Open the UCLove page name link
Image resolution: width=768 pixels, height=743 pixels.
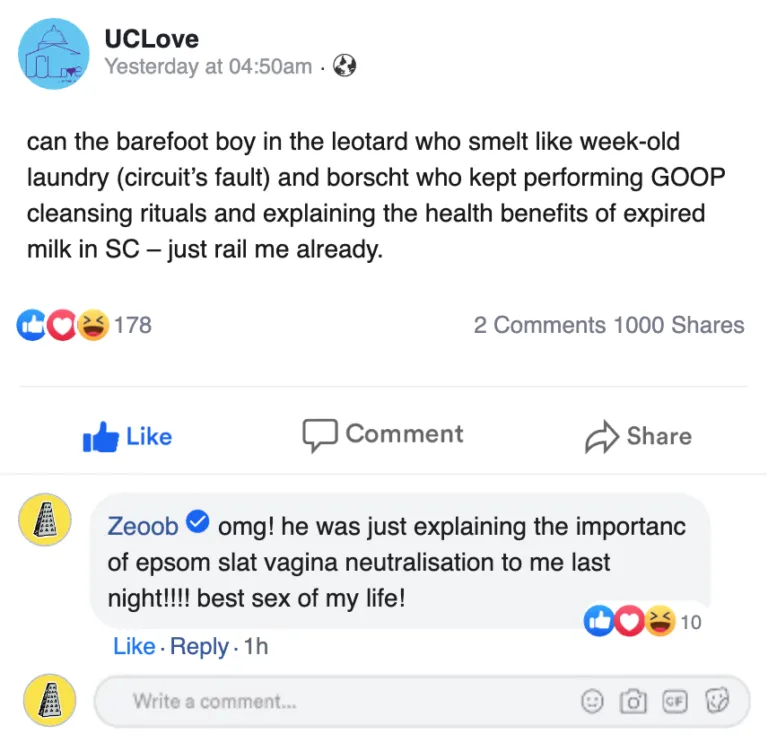point(152,39)
